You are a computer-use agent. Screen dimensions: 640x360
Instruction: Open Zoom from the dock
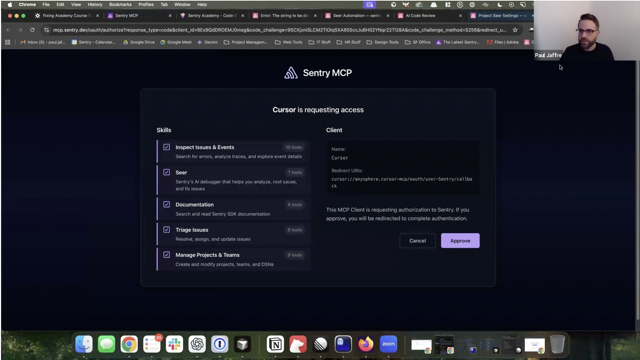pyautogui.click(x=389, y=344)
